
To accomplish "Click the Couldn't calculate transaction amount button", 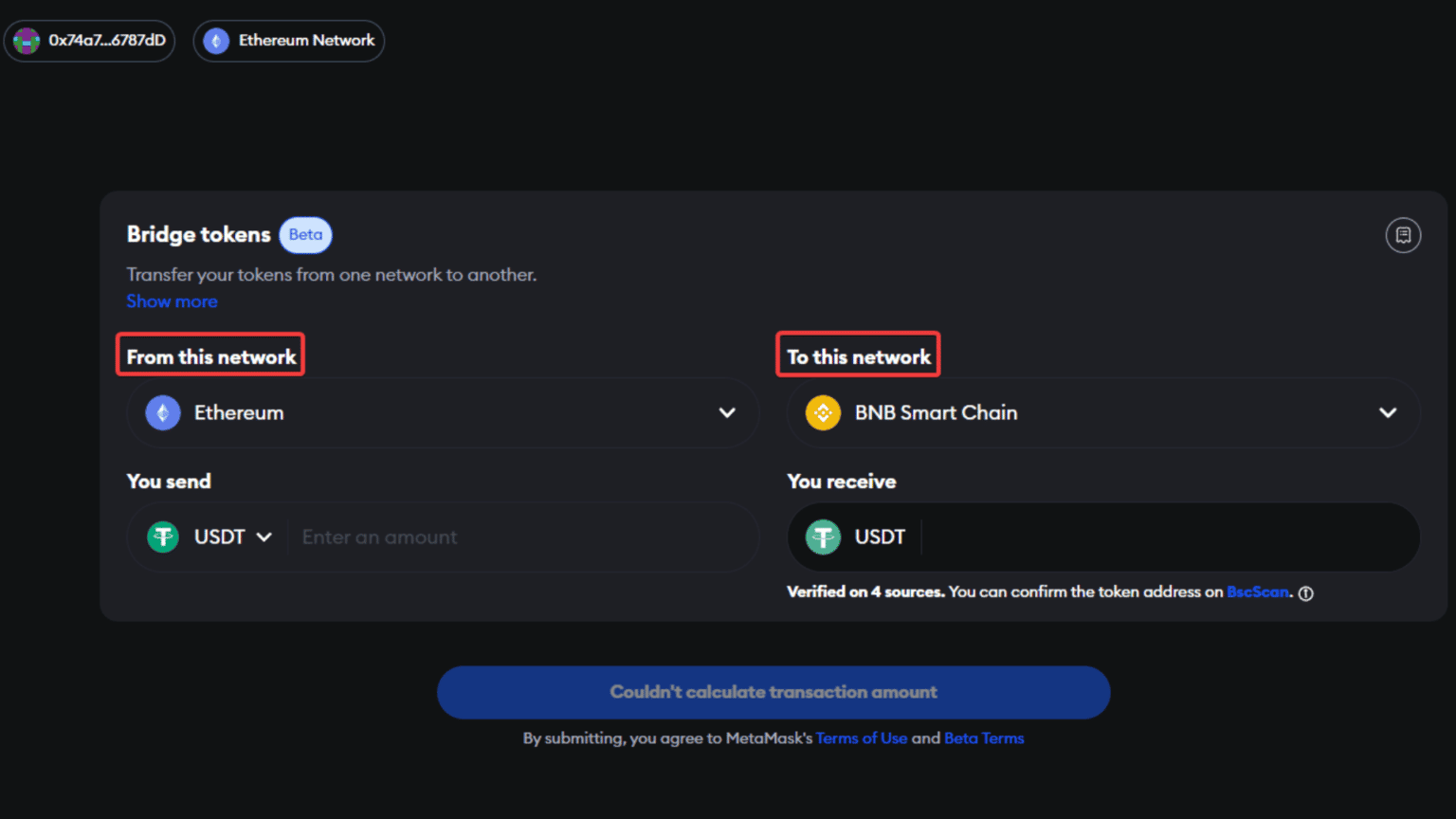I will (x=773, y=692).
